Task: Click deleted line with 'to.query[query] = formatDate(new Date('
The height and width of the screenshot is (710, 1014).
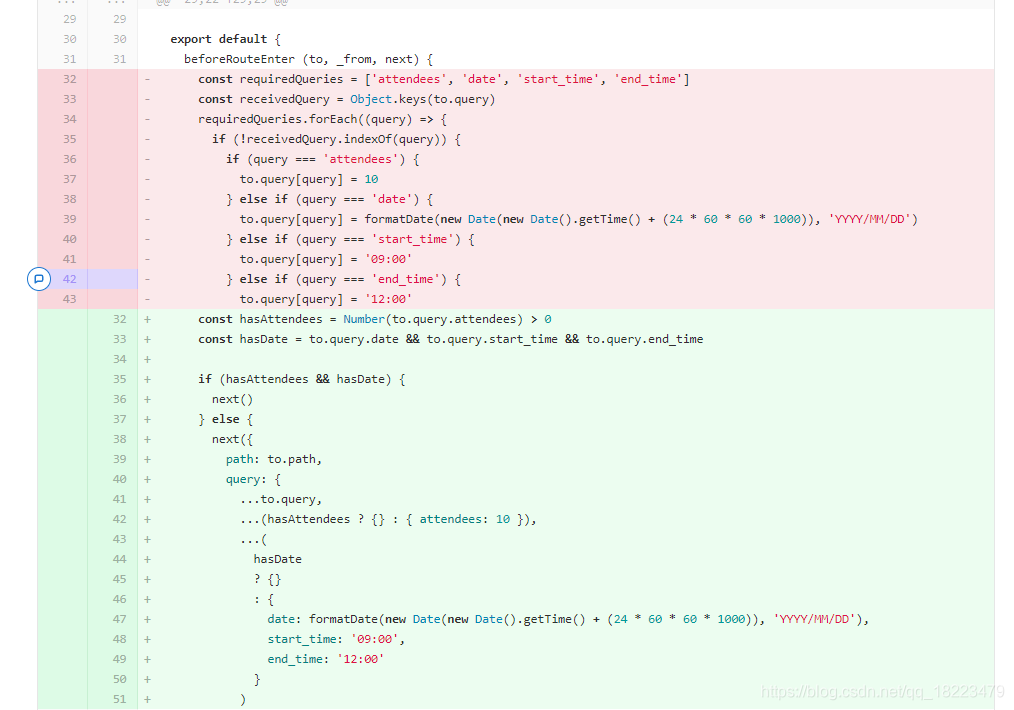Action: 578,219
